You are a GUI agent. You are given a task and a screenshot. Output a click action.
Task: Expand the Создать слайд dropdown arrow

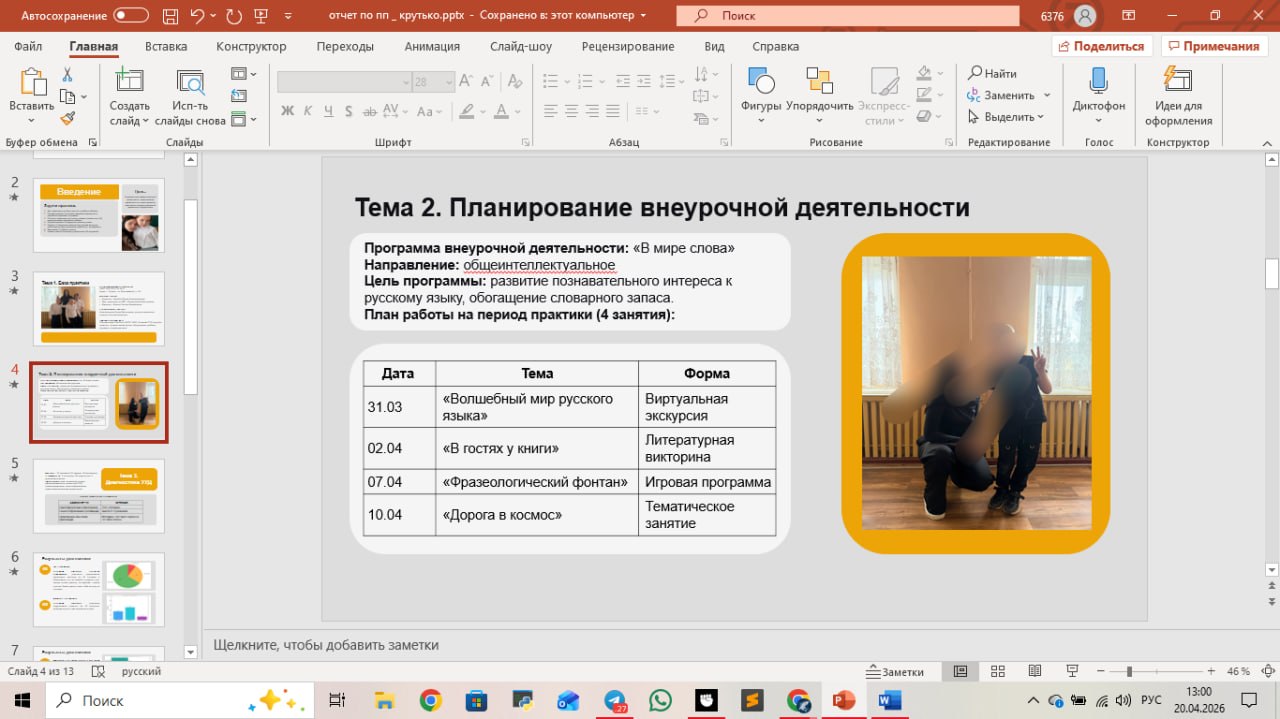point(145,121)
